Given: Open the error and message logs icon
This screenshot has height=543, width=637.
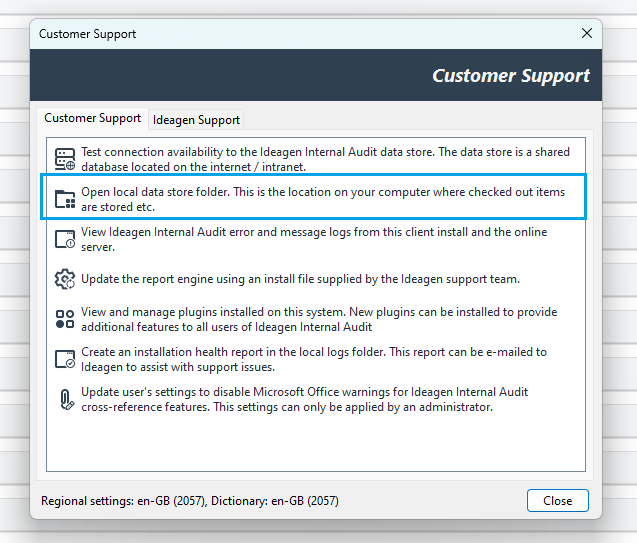Looking at the screenshot, I should pos(65,239).
